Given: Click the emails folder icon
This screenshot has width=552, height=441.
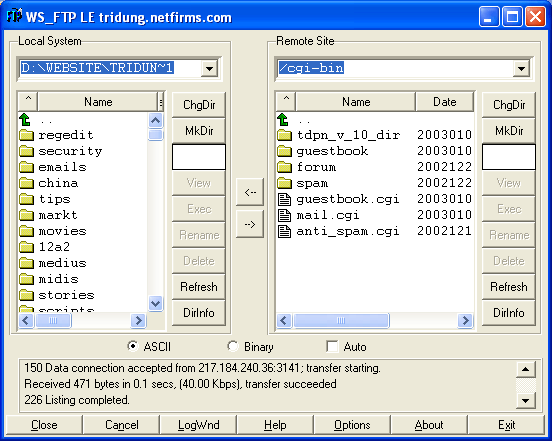Looking at the screenshot, I should click(26, 167).
